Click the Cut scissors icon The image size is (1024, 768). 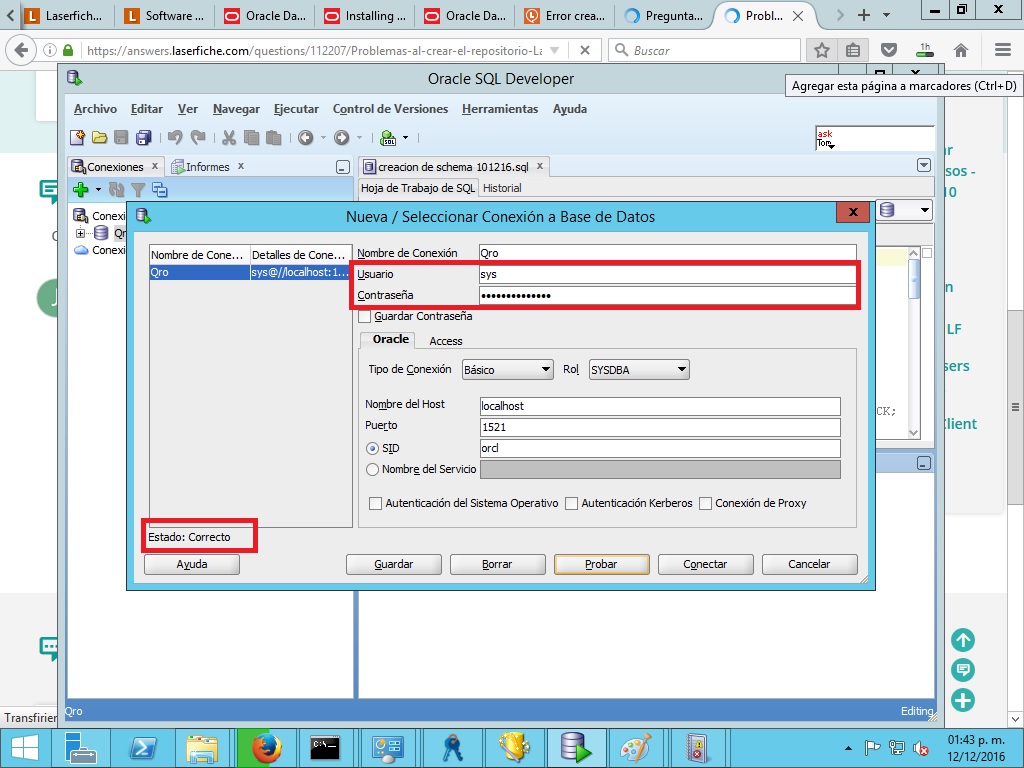click(229, 137)
